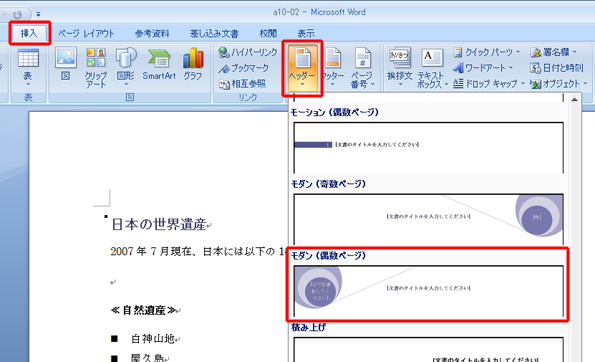Open ドロップ キャップ options
The width and height of the screenshot is (595, 362).
[490, 83]
